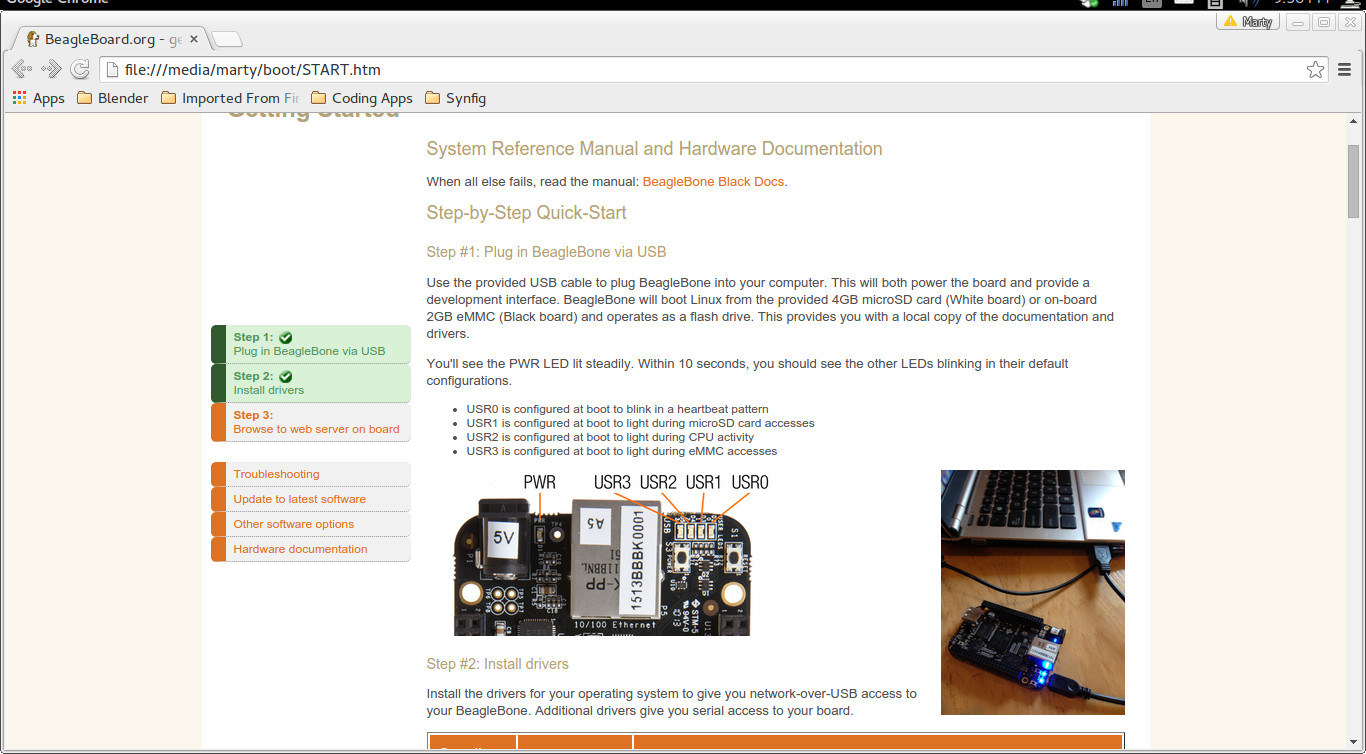Click the System Reference Manual heading
This screenshot has height=754, width=1366.
pos(654,149)
